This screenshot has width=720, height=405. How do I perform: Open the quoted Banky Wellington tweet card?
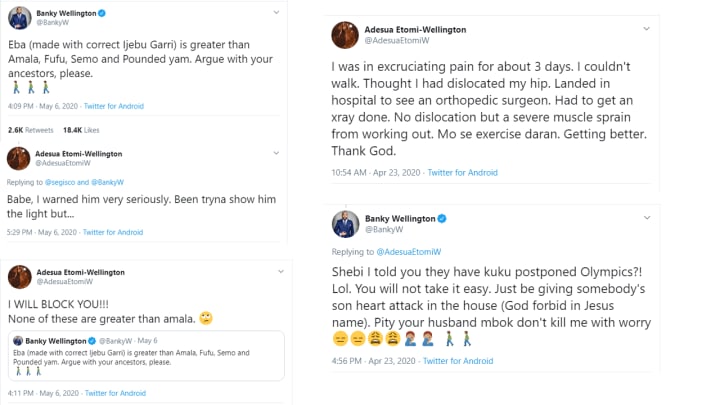tap(150, 360)
